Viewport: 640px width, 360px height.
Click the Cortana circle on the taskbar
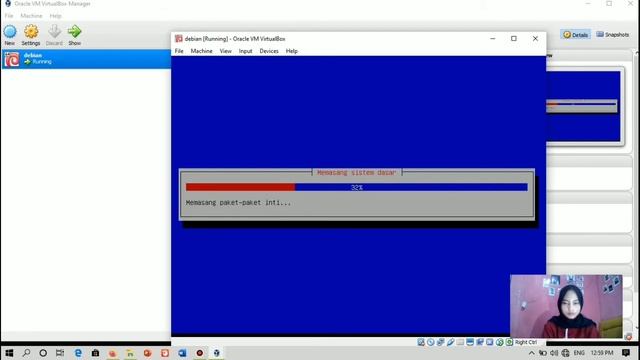(43, 353)
